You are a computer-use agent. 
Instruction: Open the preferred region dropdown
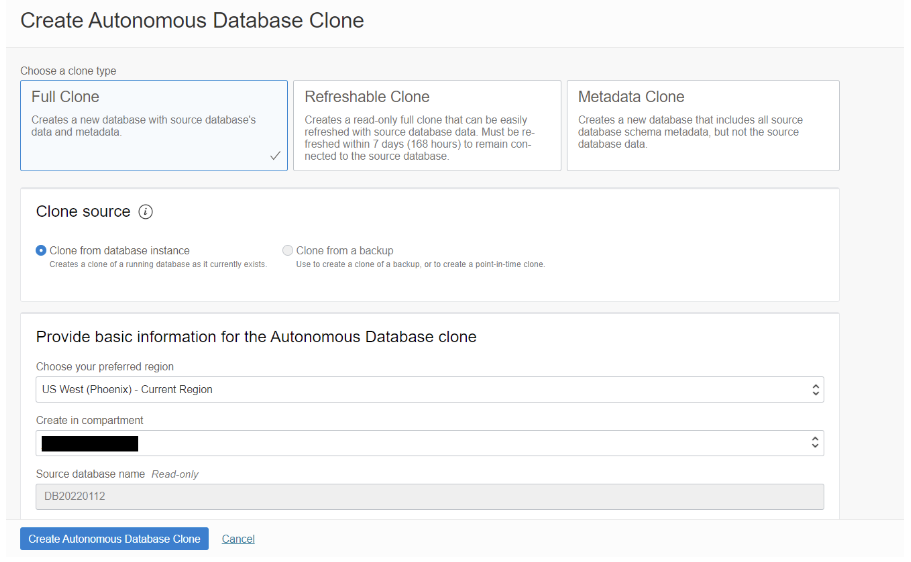[x=430, y=389]
